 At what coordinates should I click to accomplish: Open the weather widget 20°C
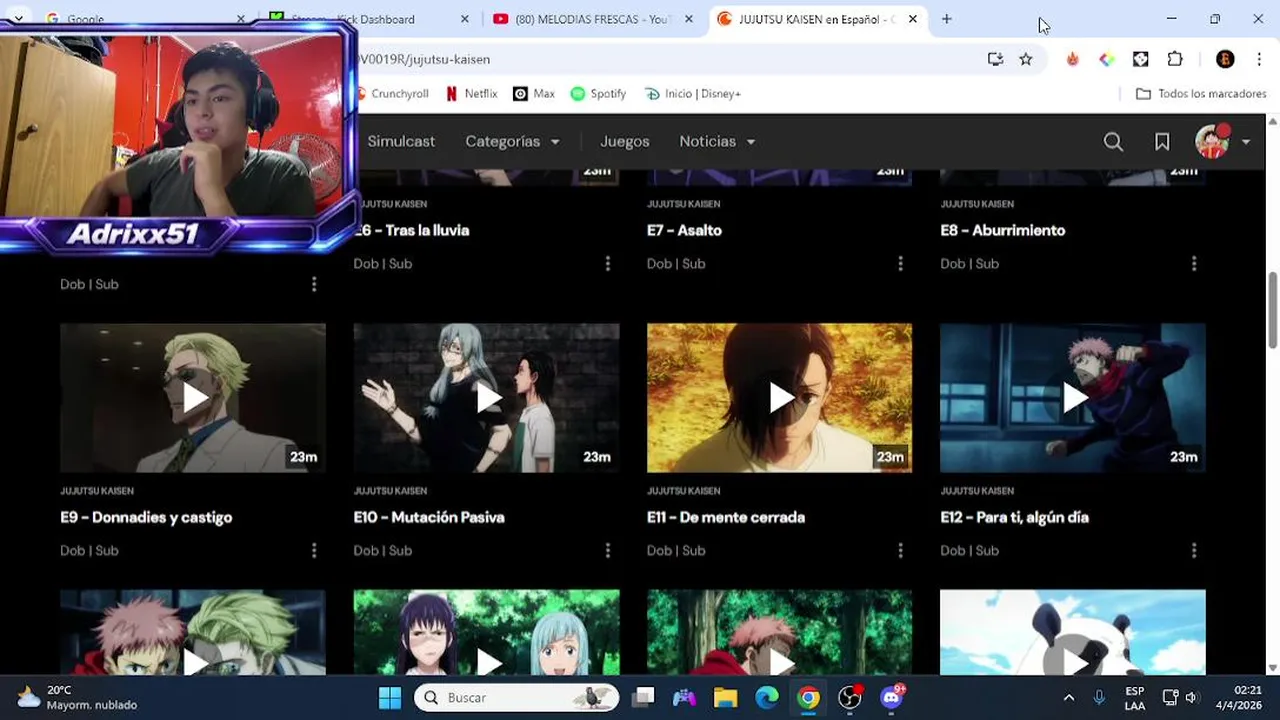click(x=78, y=697)
